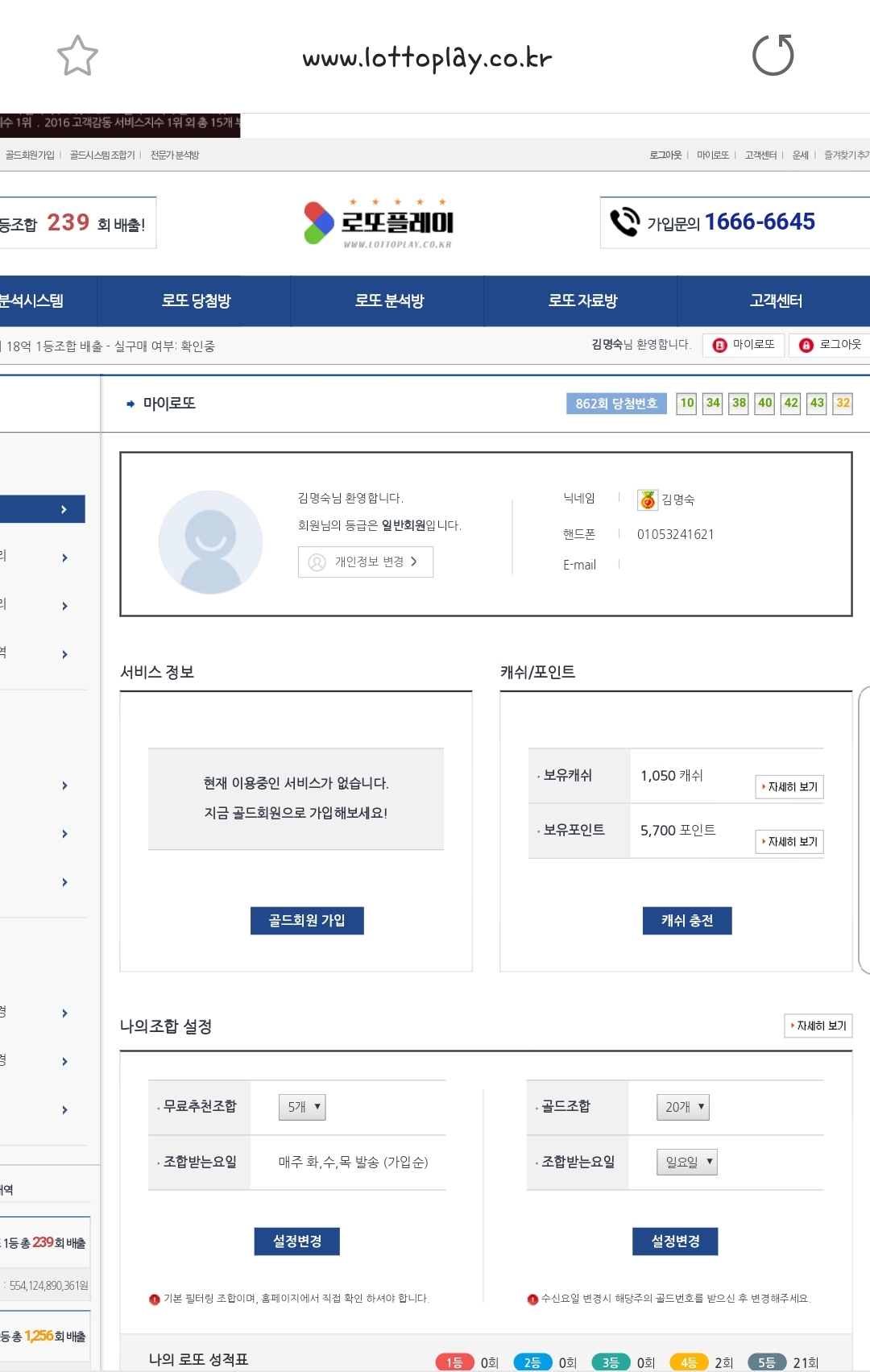Click winning number ball 10
Image resolution: width=870 pixels, height=1372 pixels.
pyautogui.click(x=686, y=403)
